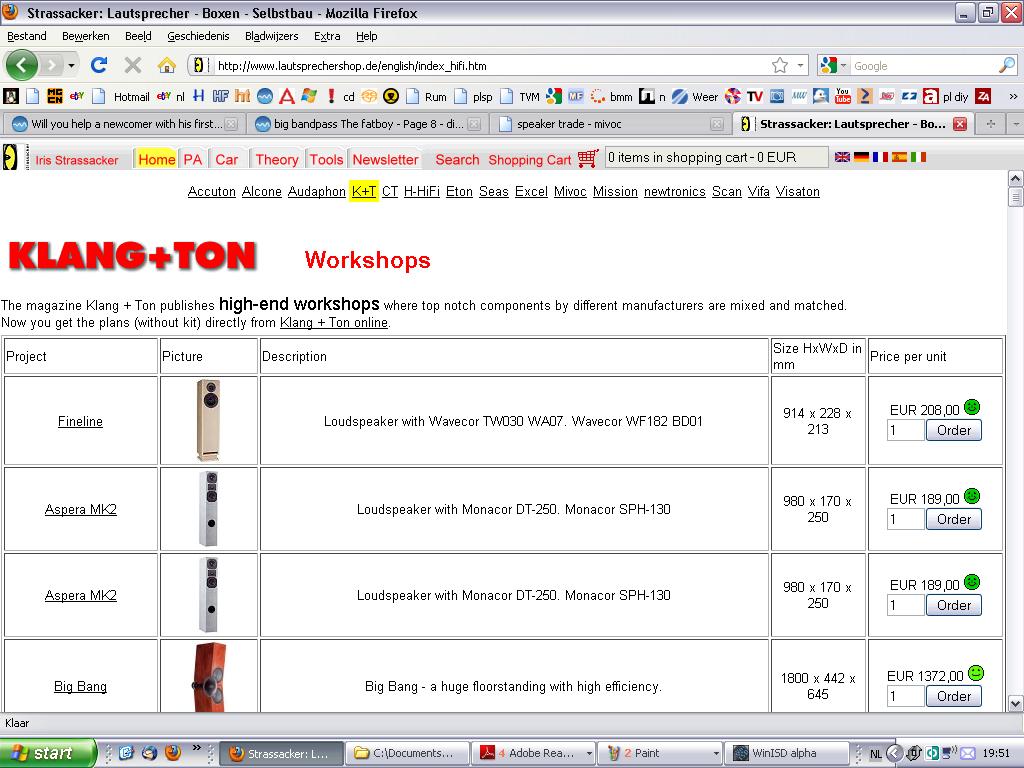This screenshot has height=768, width=1024.
Task: Click the Google search magnifier icon
Action: point(1006,65)
